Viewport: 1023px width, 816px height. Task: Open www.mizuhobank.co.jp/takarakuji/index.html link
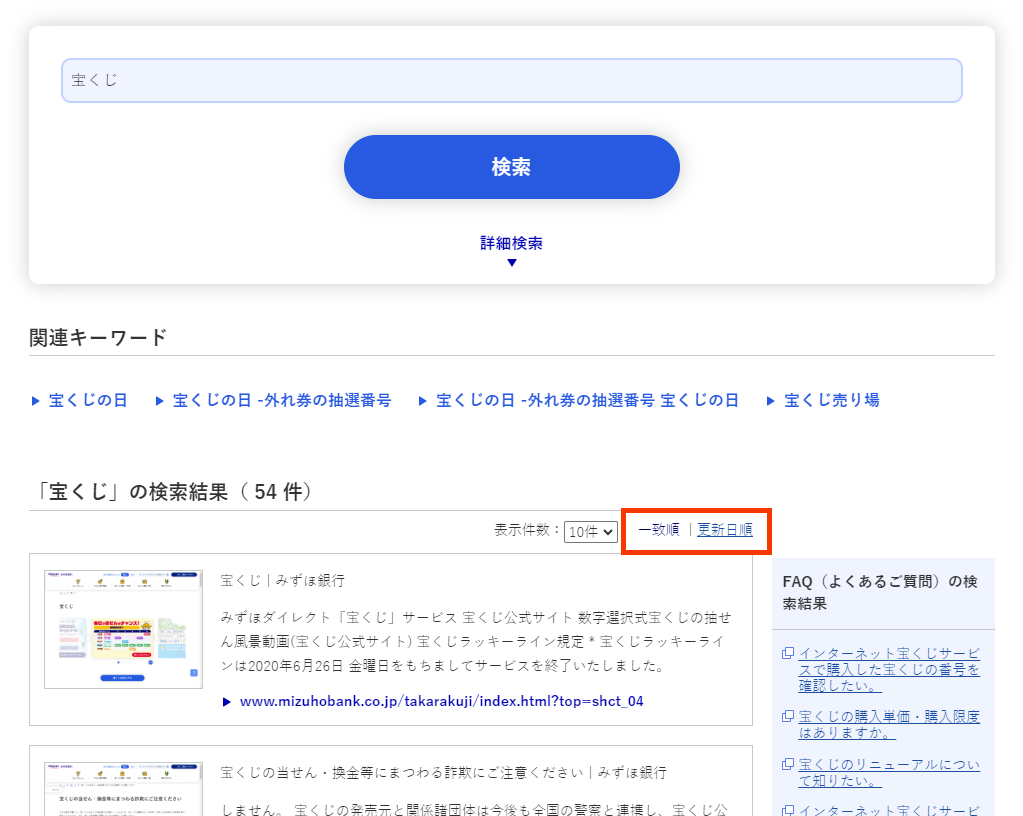[x=442, y=701]
